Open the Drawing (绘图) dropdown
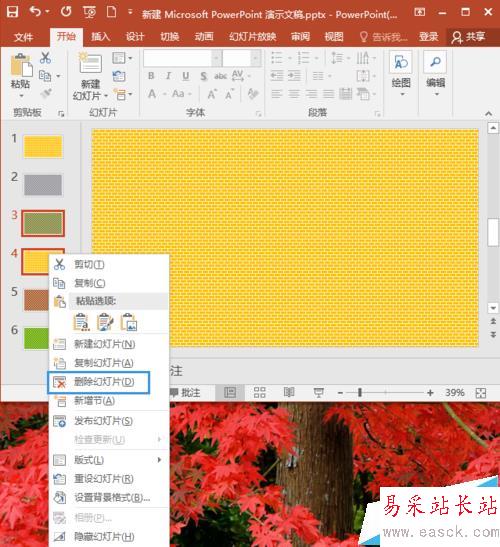The image size is (500, 547). pos(401,75)
